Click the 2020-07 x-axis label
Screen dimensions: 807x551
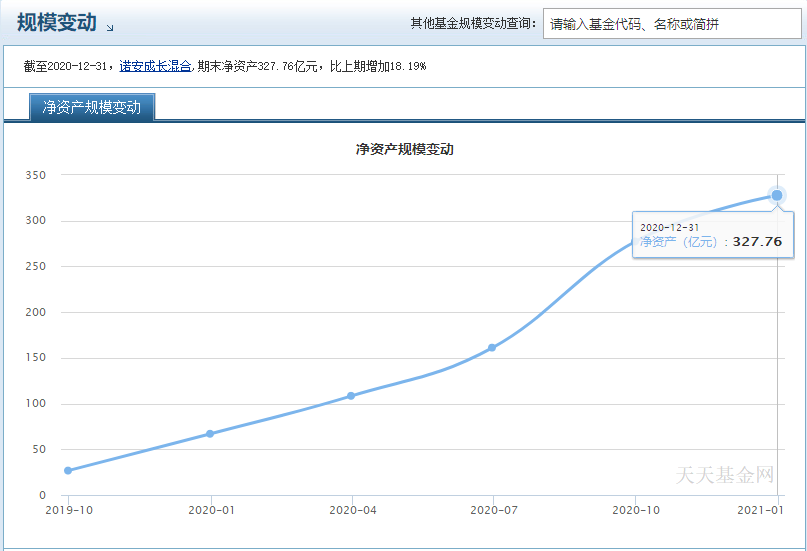[494, 510]
